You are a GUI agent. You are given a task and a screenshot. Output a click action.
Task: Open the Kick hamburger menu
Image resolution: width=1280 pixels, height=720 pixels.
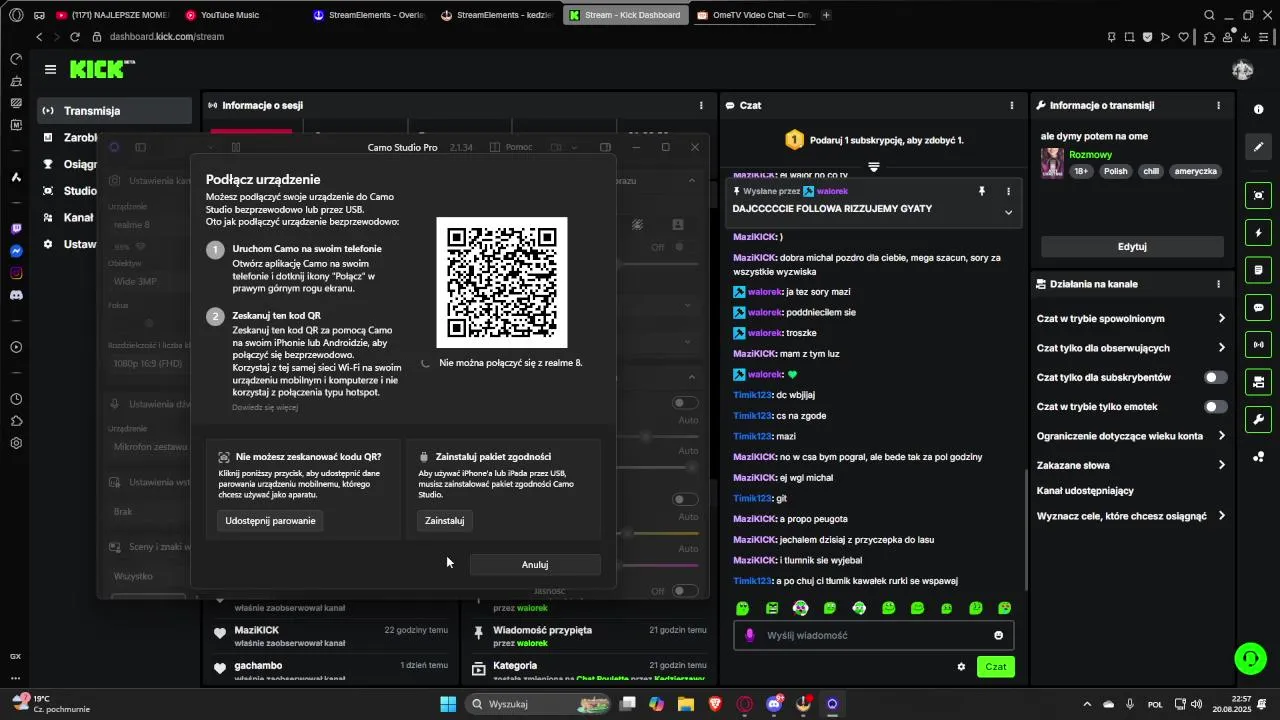pyautogui.click(x=50, y=69)
